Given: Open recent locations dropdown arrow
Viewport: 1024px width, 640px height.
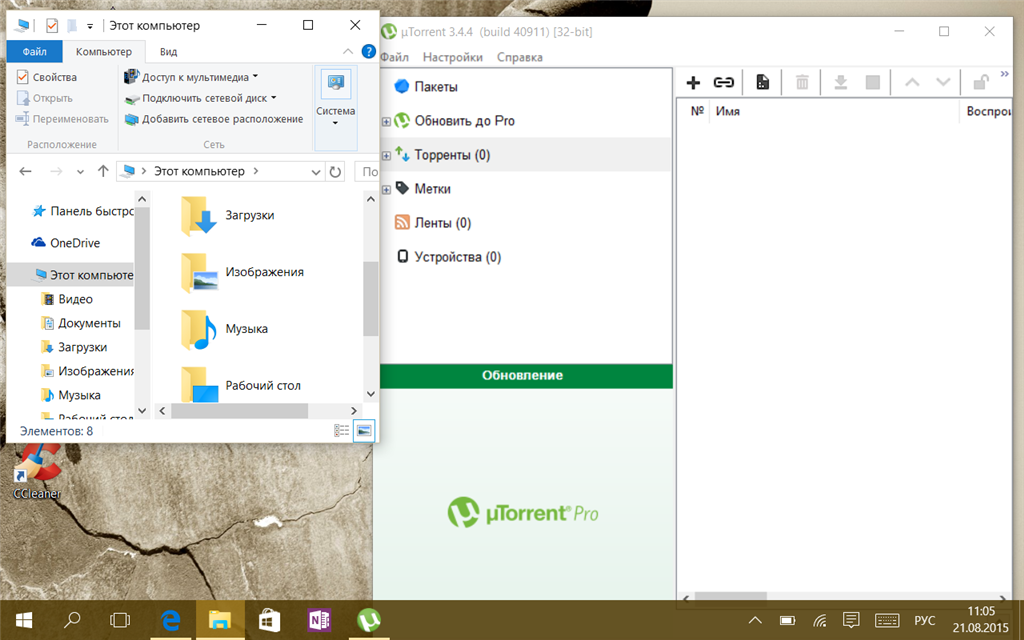Looking at the screenshot, I should coord(80,172).
